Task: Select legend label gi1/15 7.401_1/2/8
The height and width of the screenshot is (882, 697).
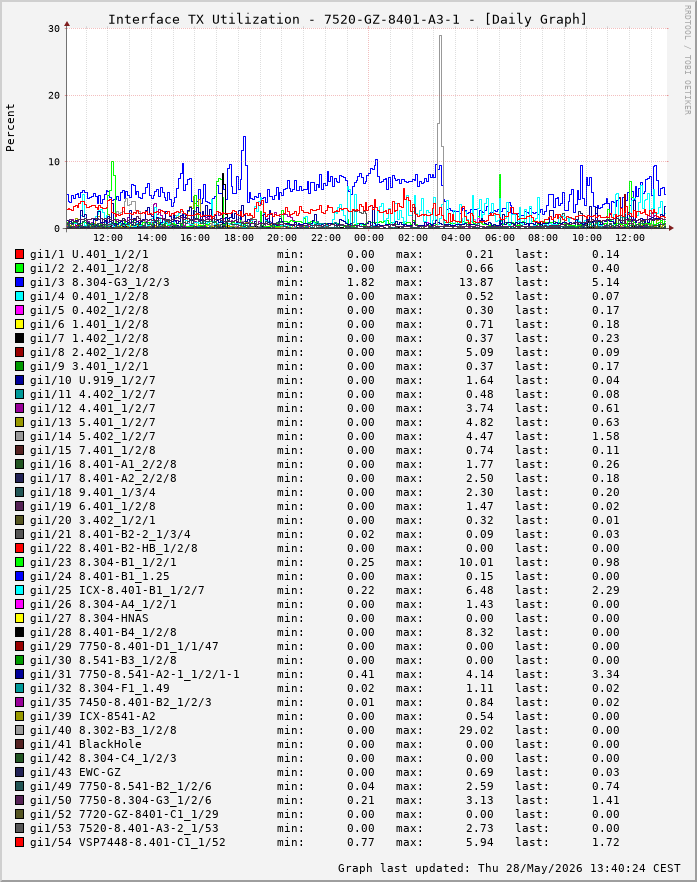Action: 93,451
